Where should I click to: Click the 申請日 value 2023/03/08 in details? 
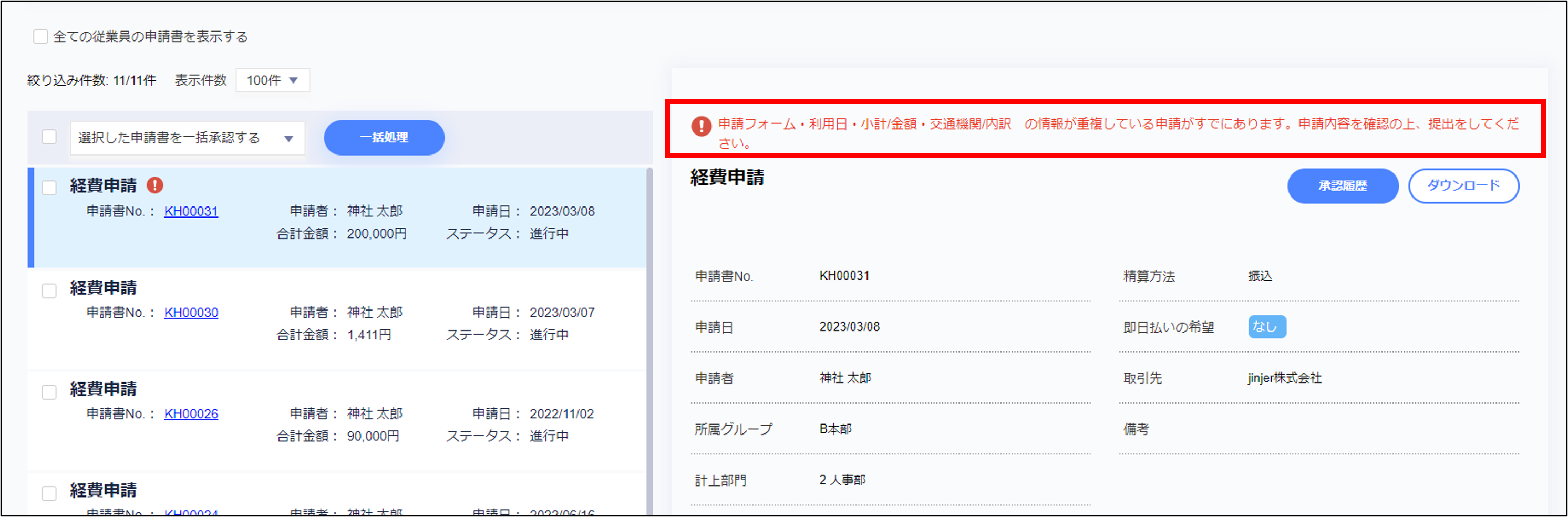[849, 327]
